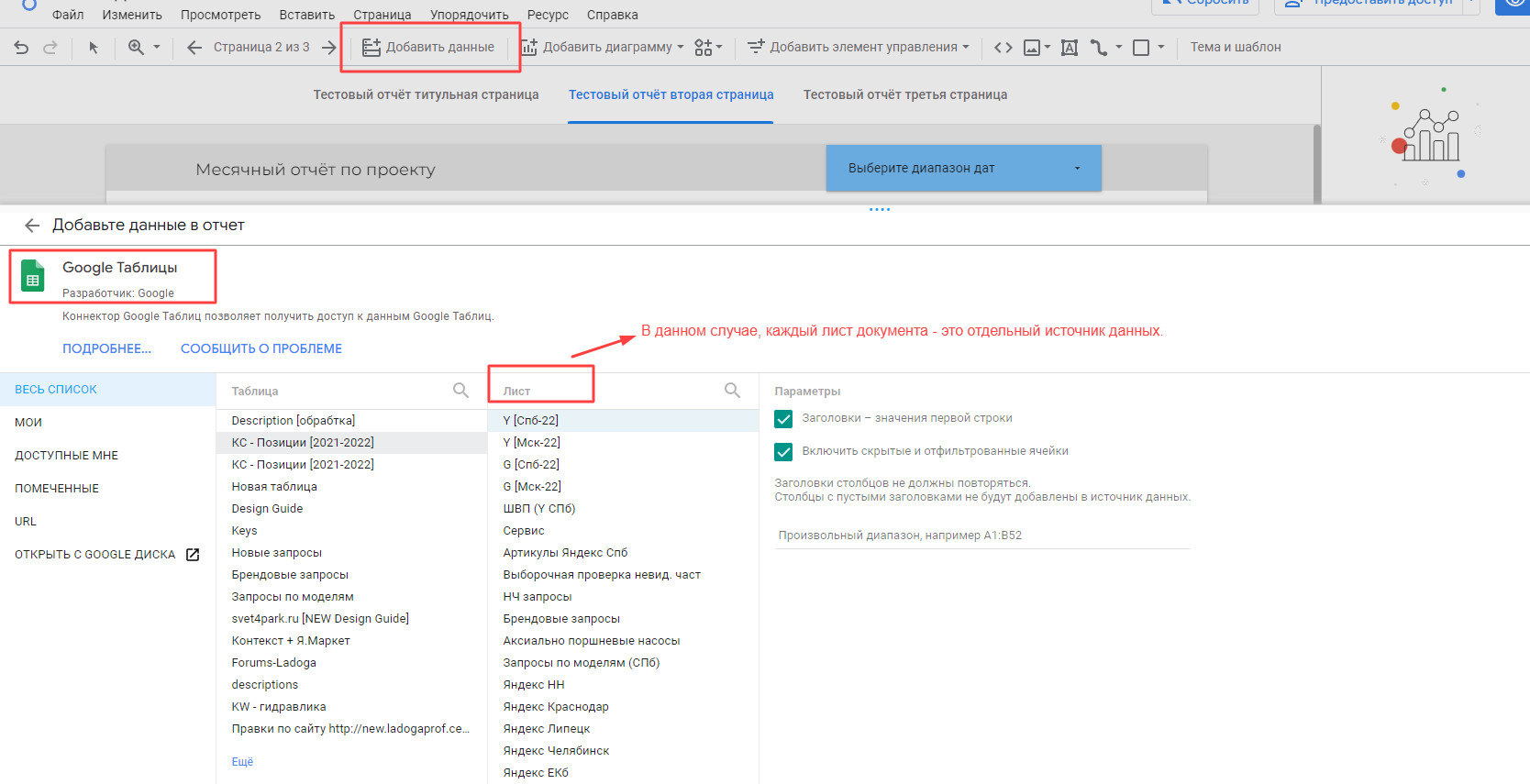Expand the shape tool dropdown arrow
1530x784 pixels.
[1161, 48]
